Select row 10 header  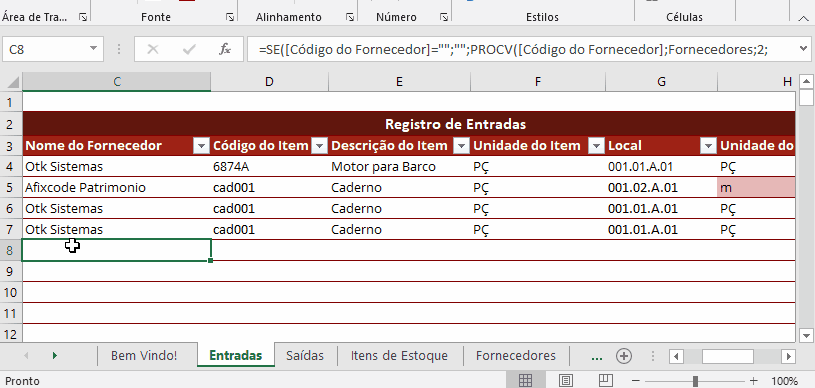click(10, 292)
